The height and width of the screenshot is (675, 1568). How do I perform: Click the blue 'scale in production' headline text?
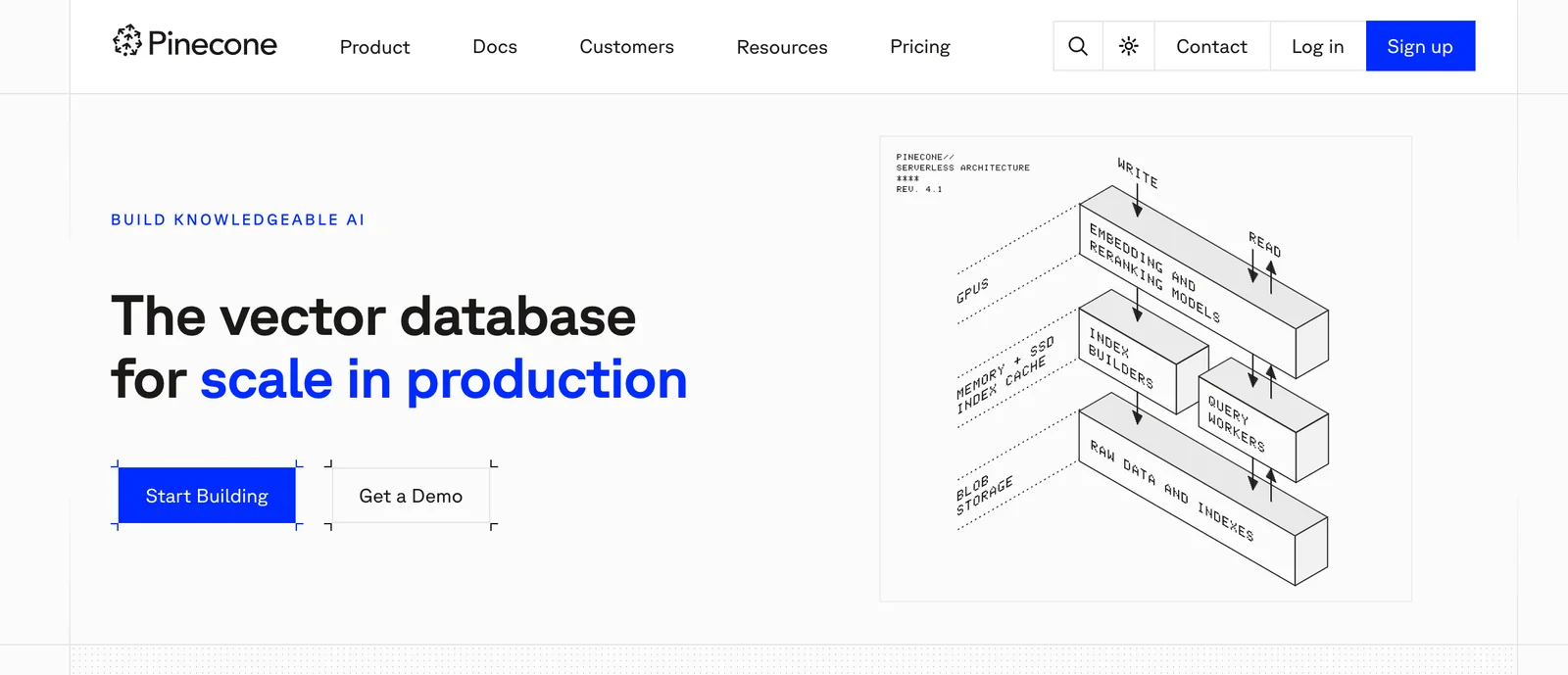point(443,380)
